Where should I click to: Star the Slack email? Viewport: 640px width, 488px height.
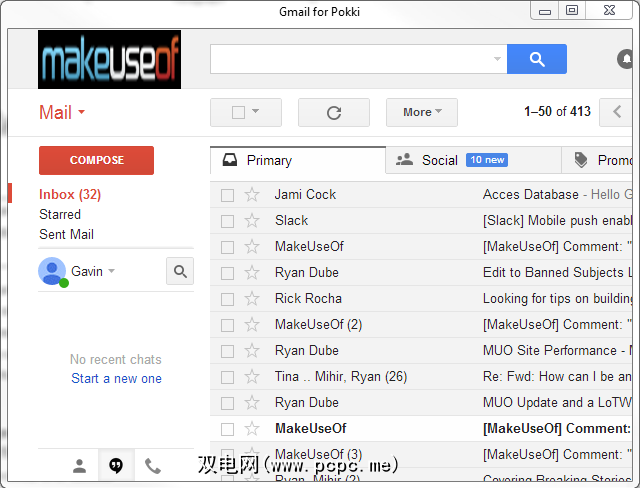252,221
